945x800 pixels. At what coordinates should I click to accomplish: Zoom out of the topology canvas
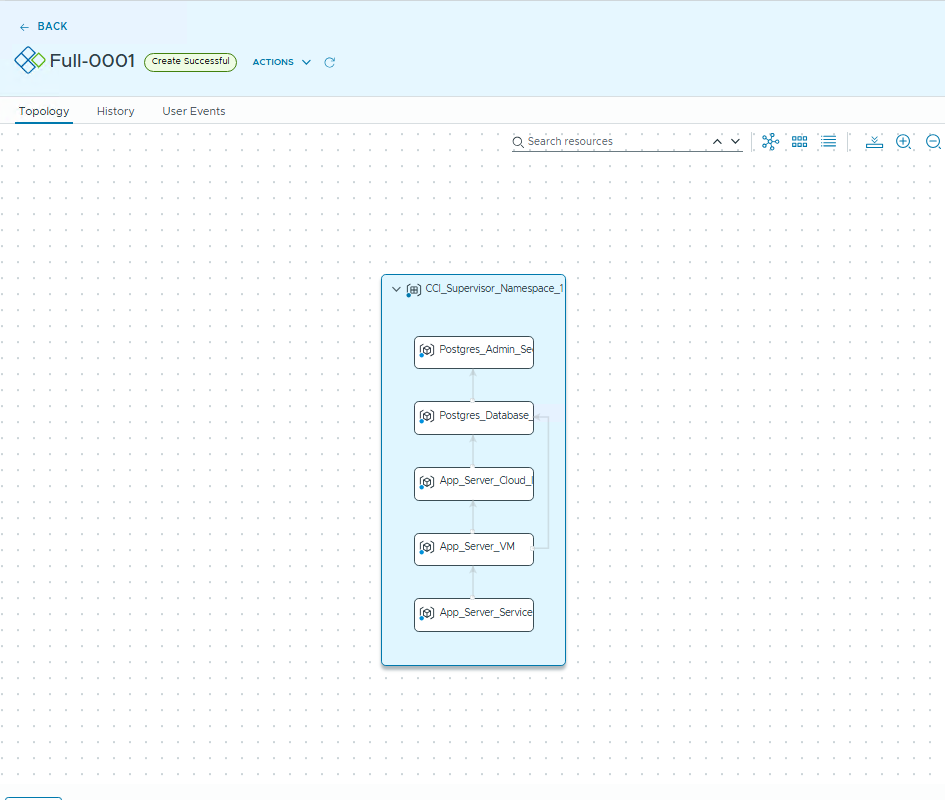933,142
